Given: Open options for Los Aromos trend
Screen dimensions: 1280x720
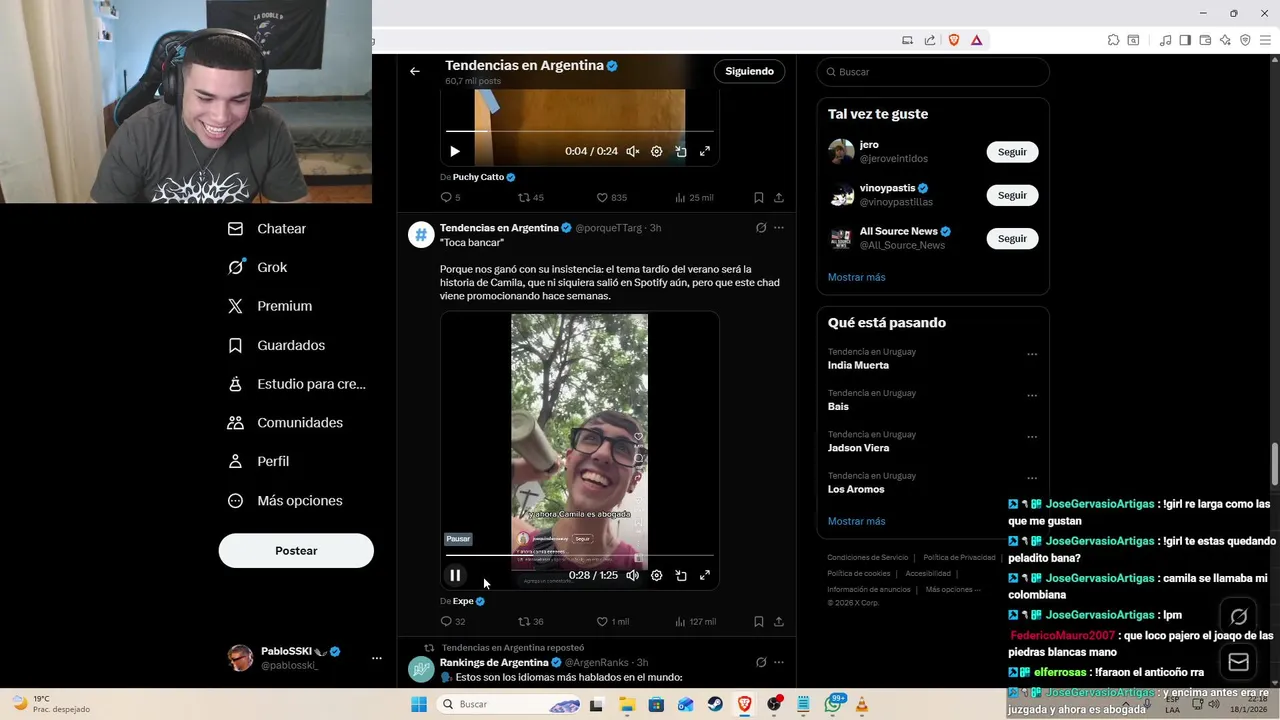Looking at the screenshot, I should tap(1032, 479).
